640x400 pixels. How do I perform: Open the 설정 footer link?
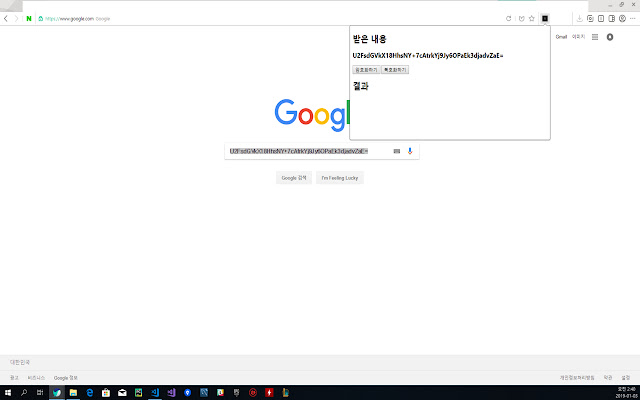coord(626,378)
